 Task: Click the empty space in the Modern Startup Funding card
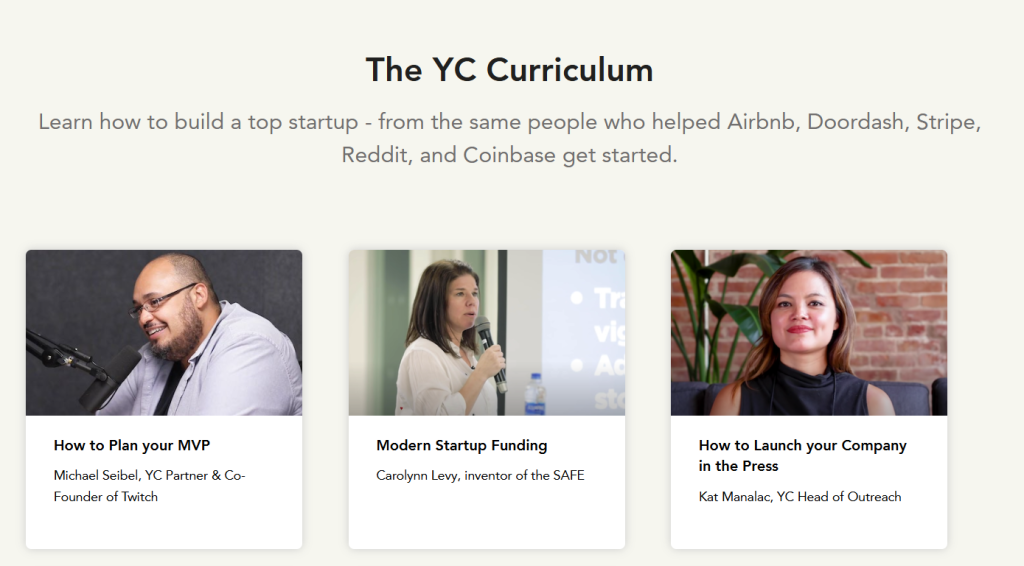(x=487, y=517)
